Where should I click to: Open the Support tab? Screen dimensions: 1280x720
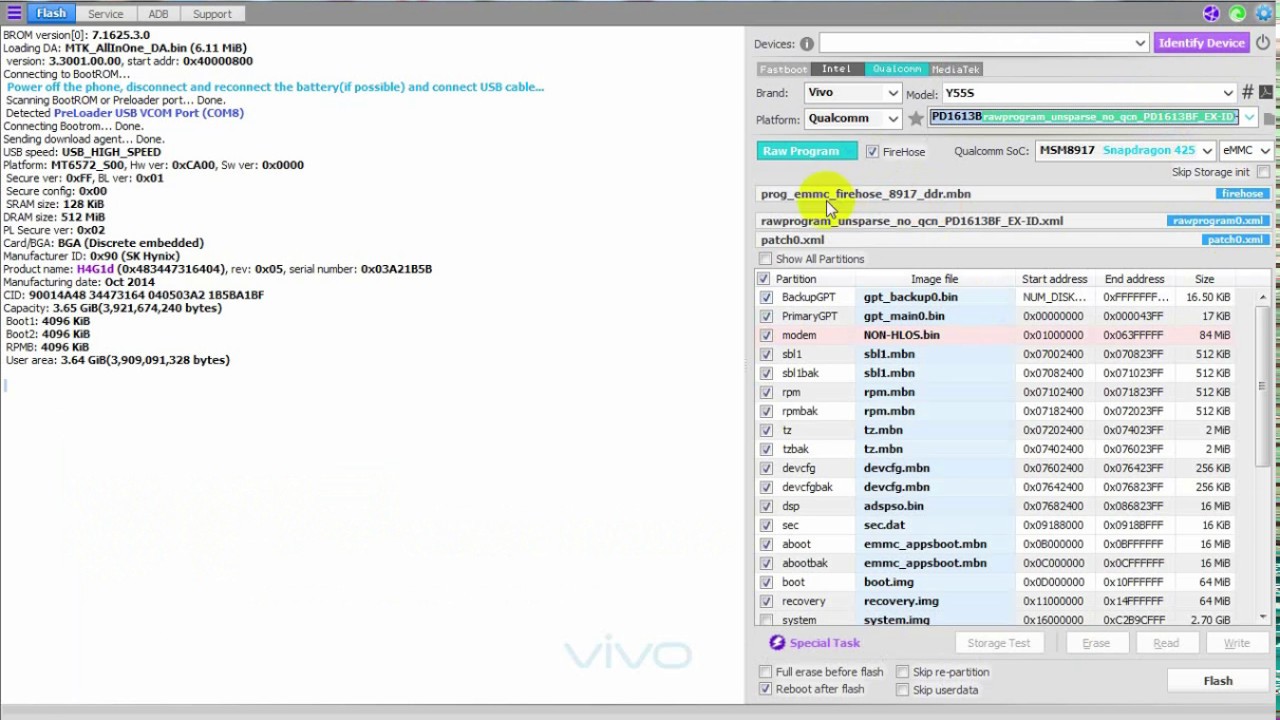212,14
